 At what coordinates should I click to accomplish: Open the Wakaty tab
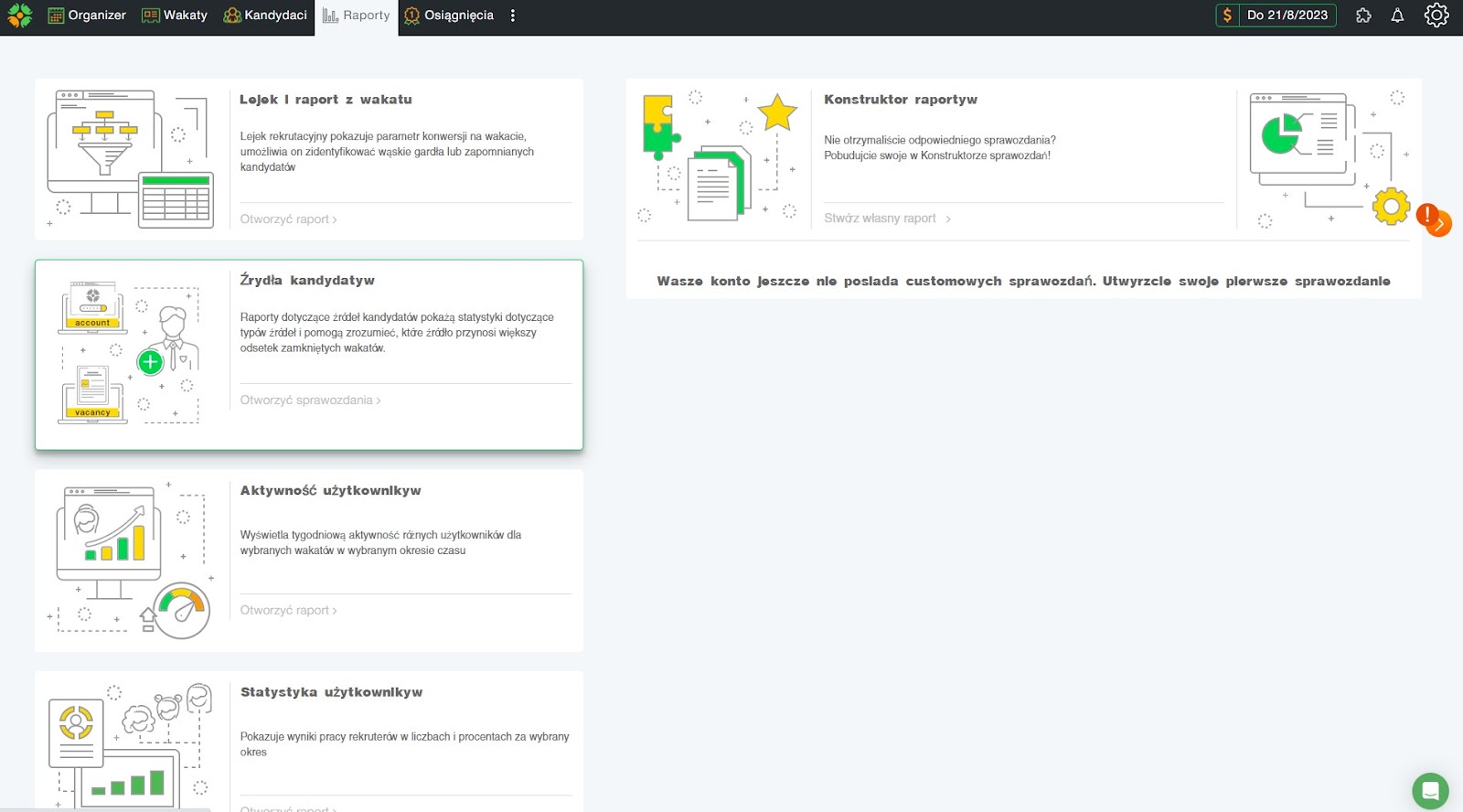175,16
